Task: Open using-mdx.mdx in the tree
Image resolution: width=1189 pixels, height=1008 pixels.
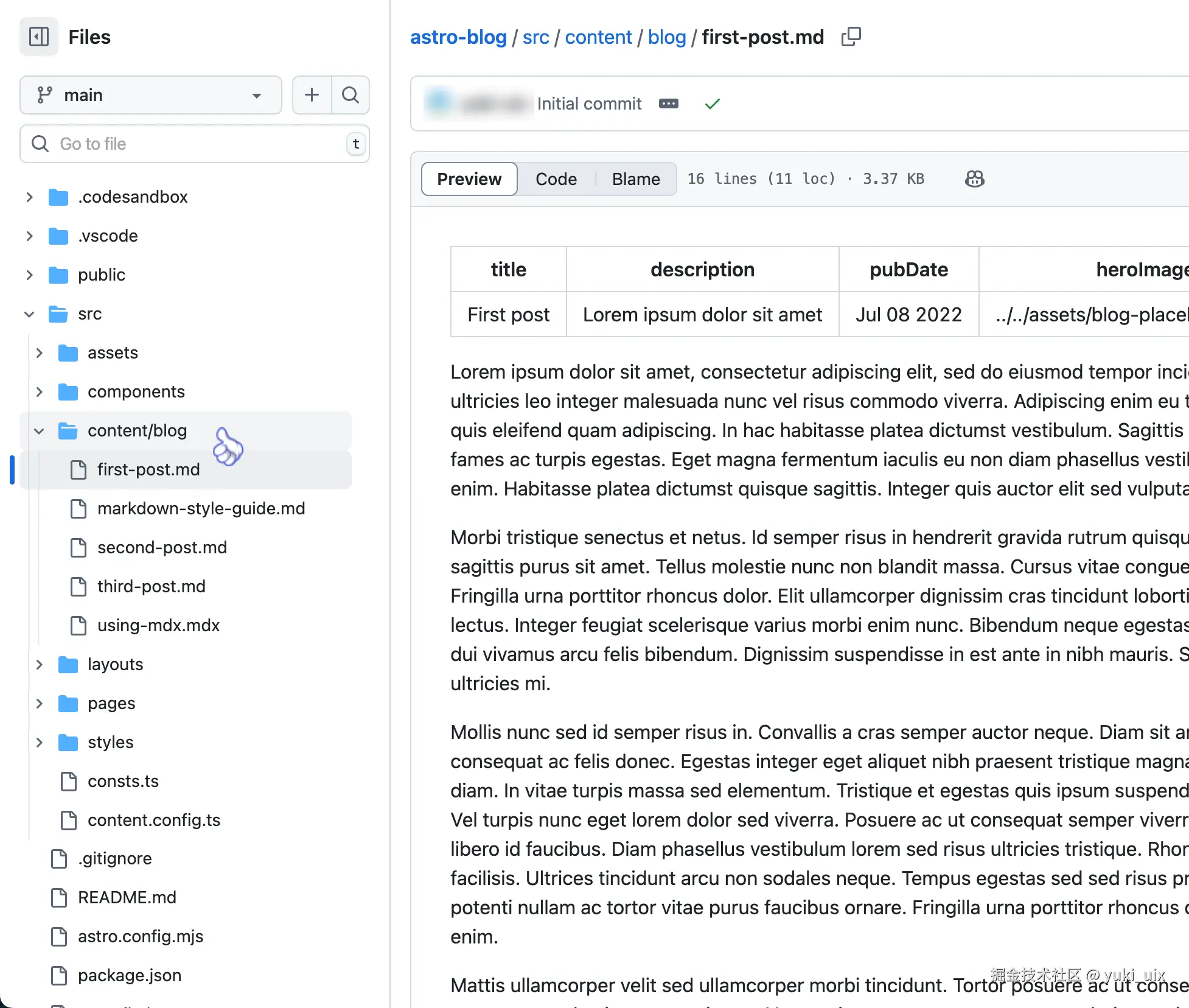Action: point(158,626)
